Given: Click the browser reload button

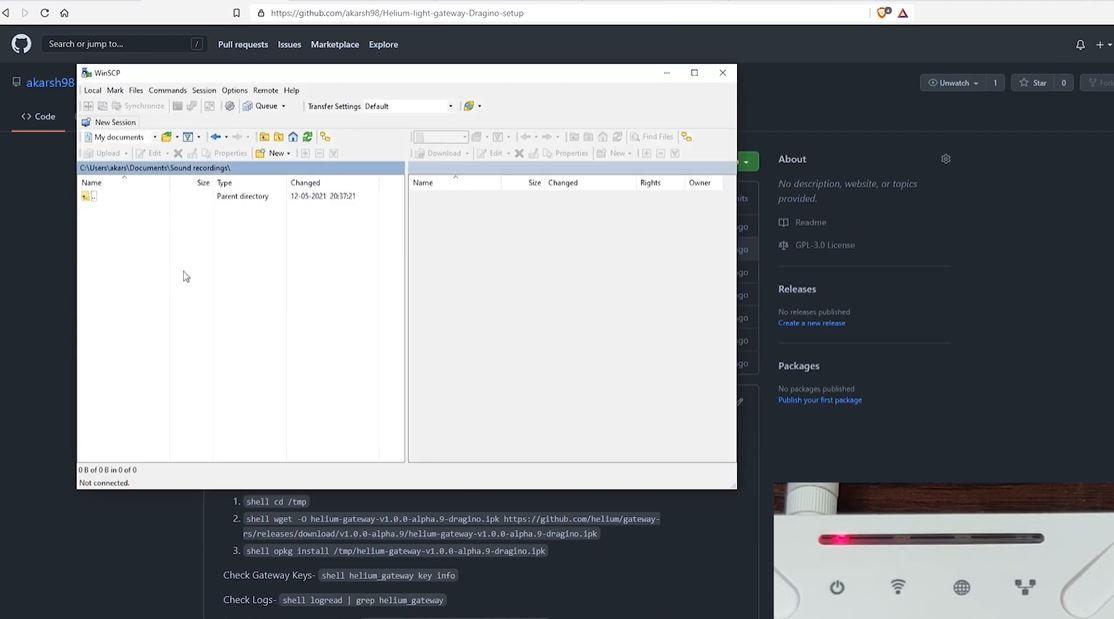Looking at the screenshot, I should point(44,13).
